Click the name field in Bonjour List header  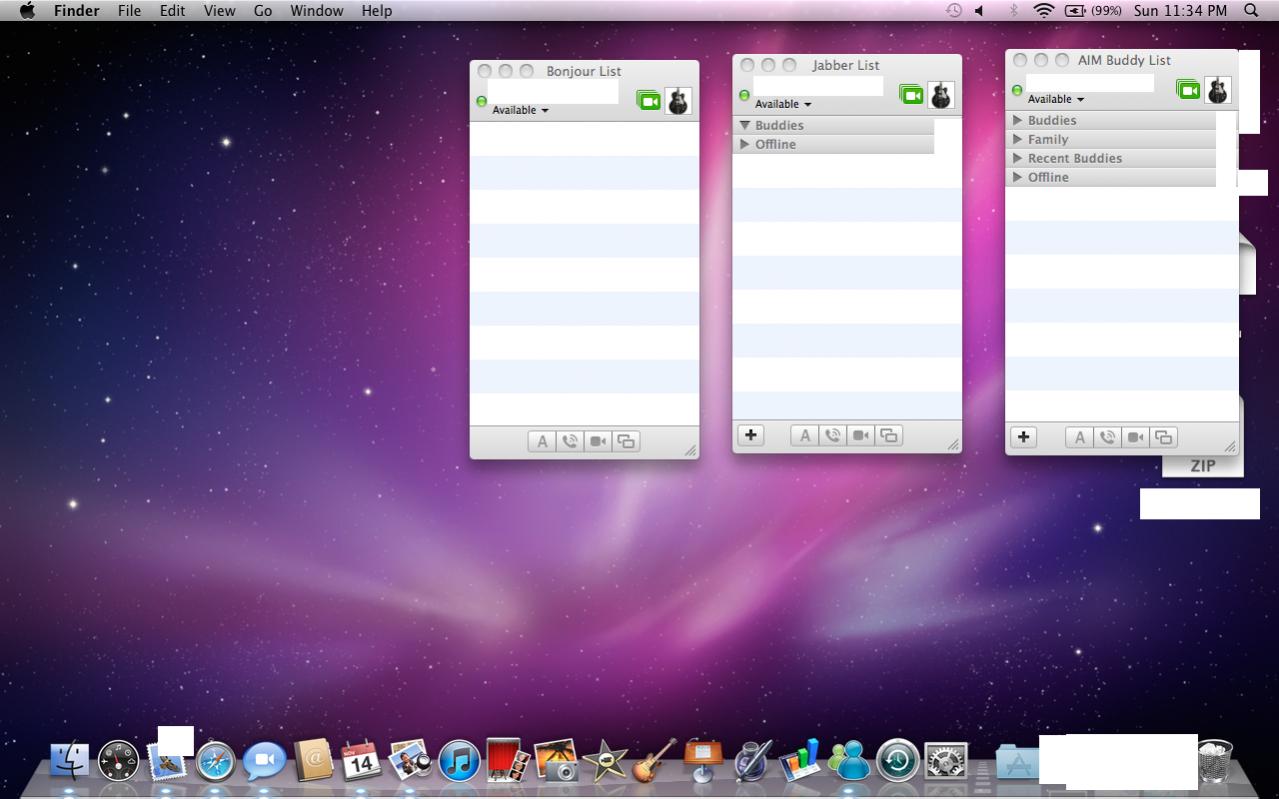coord(553,93)
